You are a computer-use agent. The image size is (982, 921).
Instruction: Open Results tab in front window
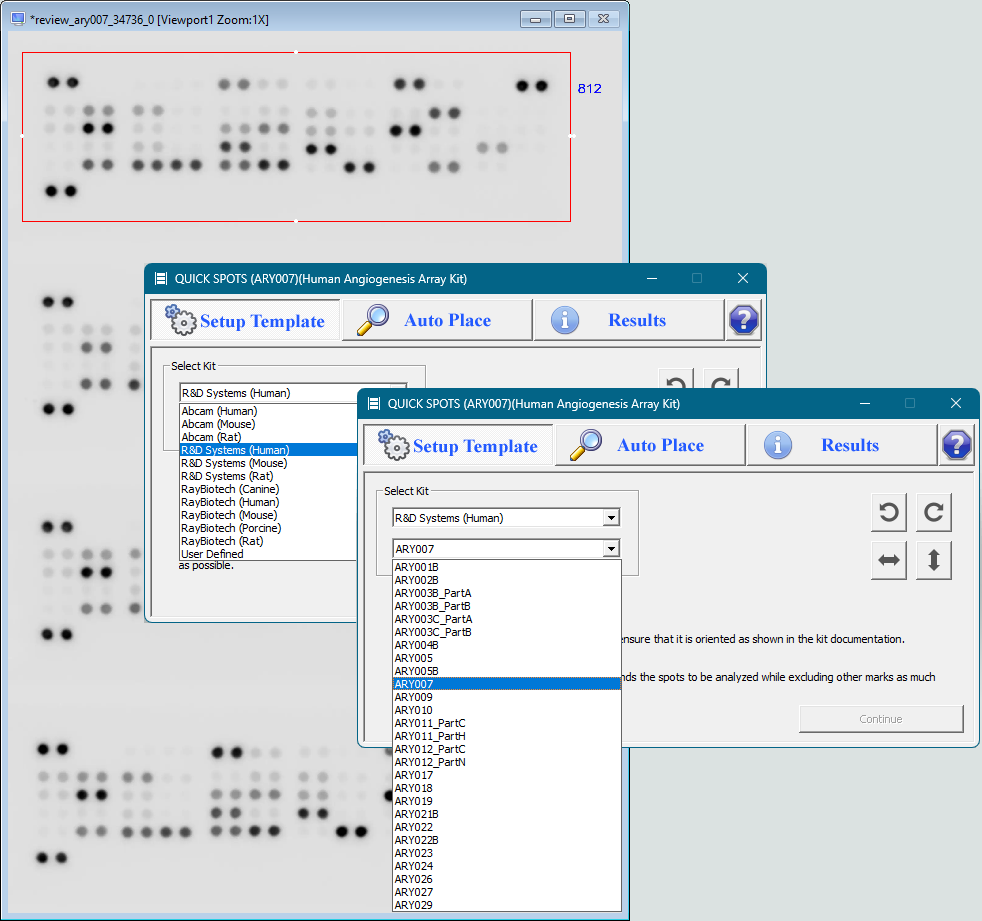842,445
